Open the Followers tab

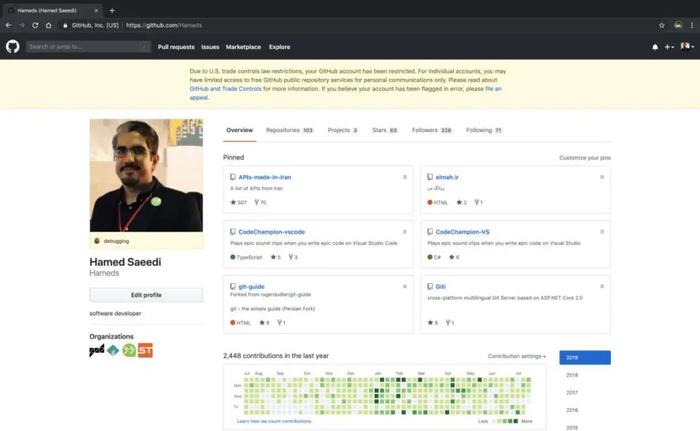432,130
